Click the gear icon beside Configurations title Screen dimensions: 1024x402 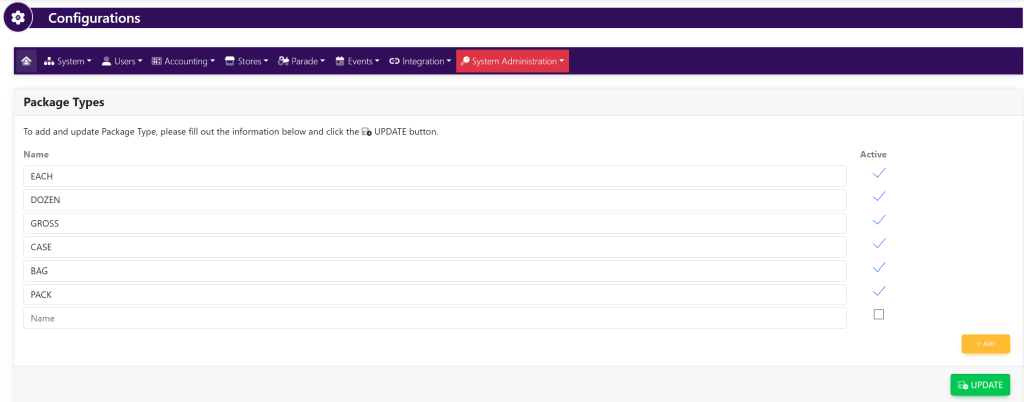pos(18,19)
